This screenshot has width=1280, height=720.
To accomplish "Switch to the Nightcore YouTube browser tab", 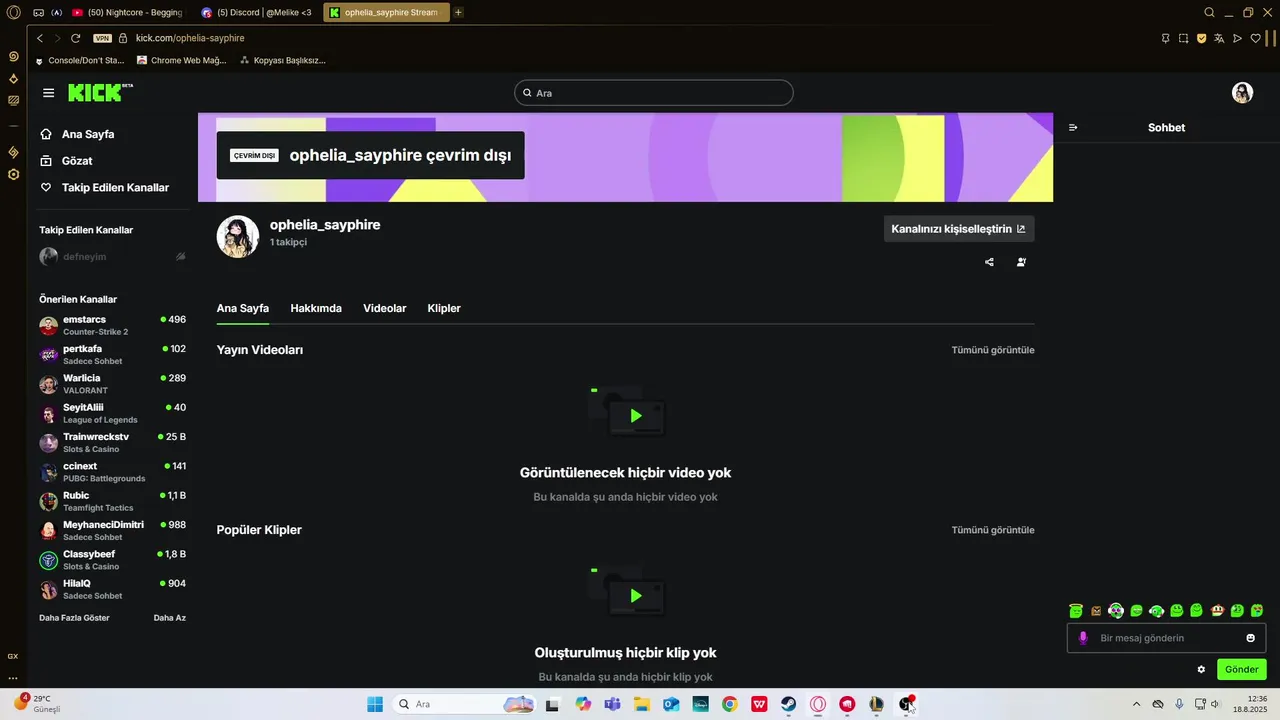I will click(x=127, y=13).
